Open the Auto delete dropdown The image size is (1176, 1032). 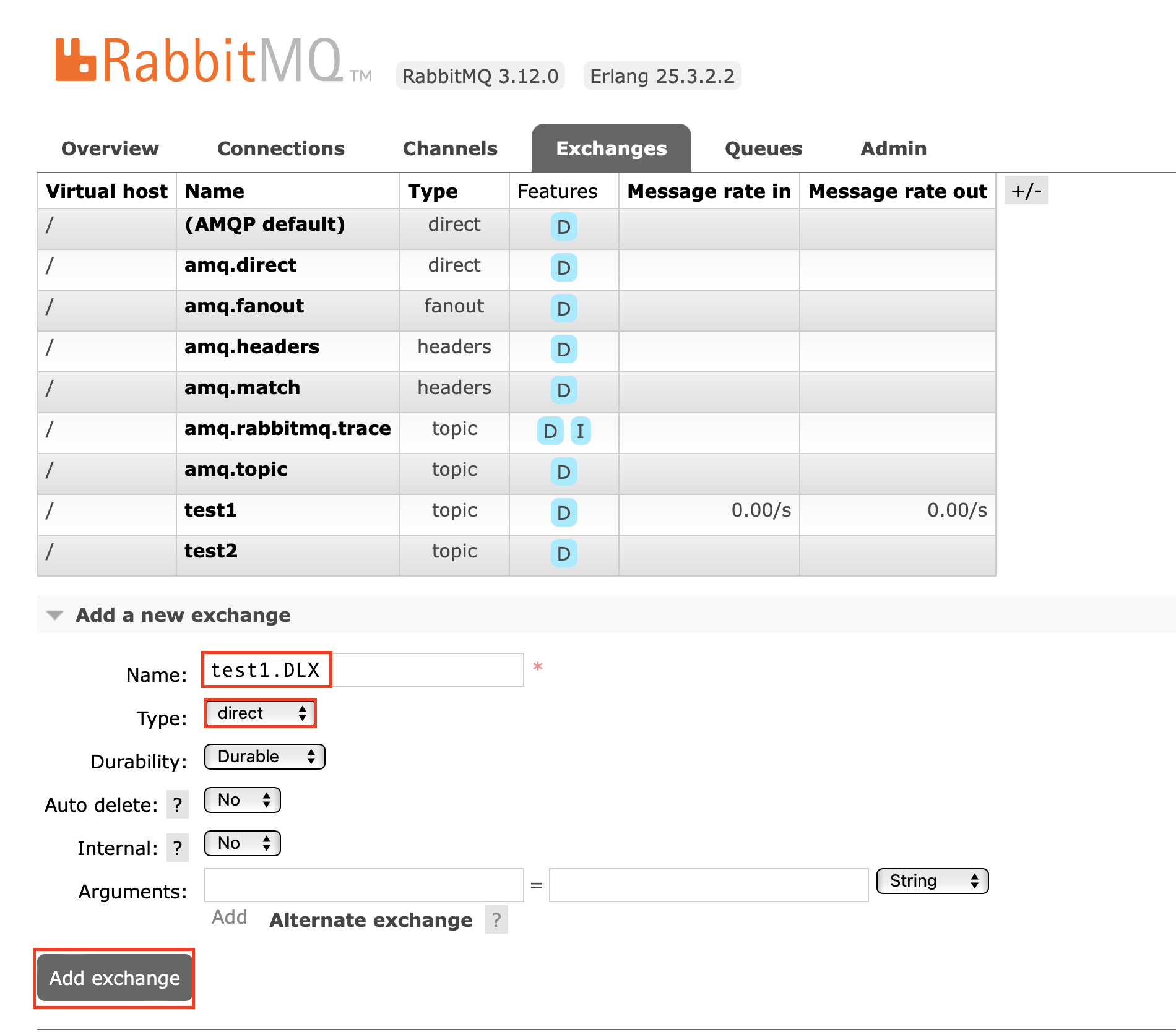point(243,800)
